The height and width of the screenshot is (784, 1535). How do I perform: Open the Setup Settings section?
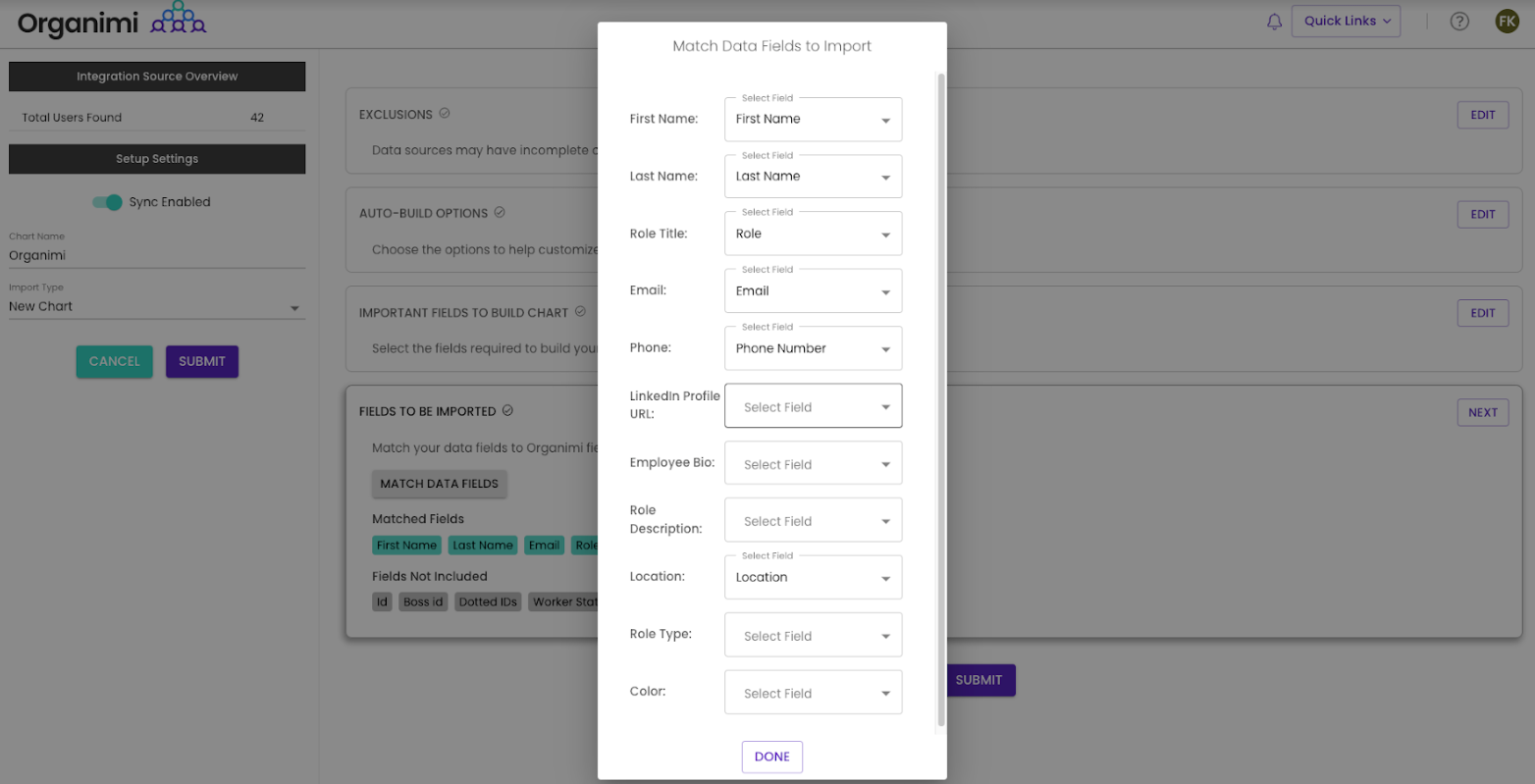point(157,158)
